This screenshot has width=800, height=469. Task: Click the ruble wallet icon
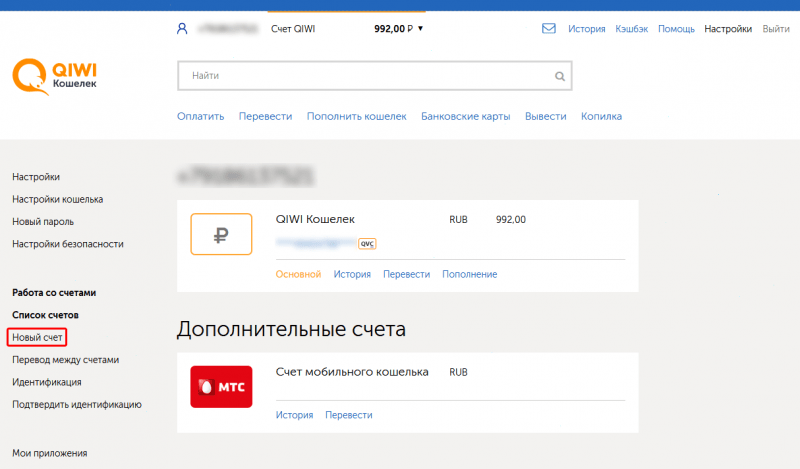click(221, 234)
